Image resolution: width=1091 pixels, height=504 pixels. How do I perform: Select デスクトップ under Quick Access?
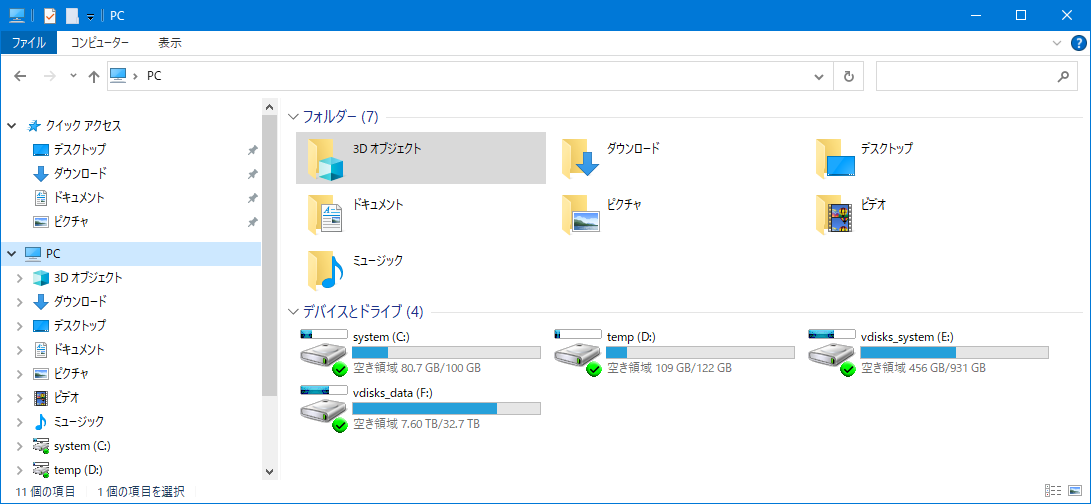[79, 150]
